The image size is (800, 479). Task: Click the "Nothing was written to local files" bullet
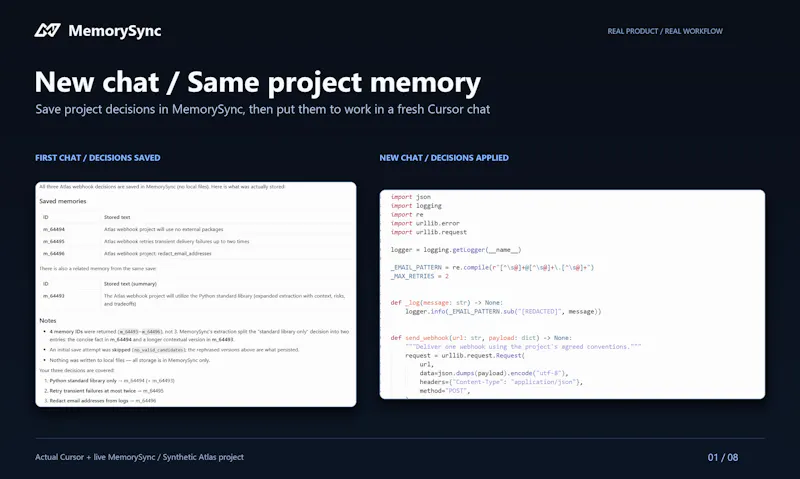pos(130,360)
